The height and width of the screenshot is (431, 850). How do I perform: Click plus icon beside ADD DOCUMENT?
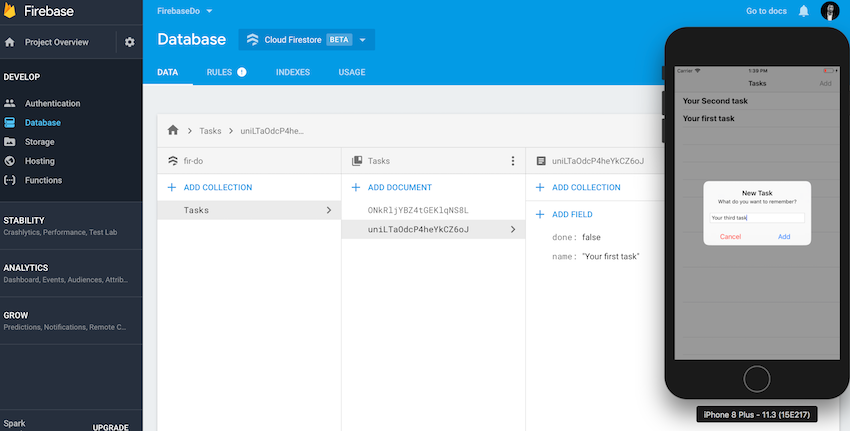coord(356,187)
